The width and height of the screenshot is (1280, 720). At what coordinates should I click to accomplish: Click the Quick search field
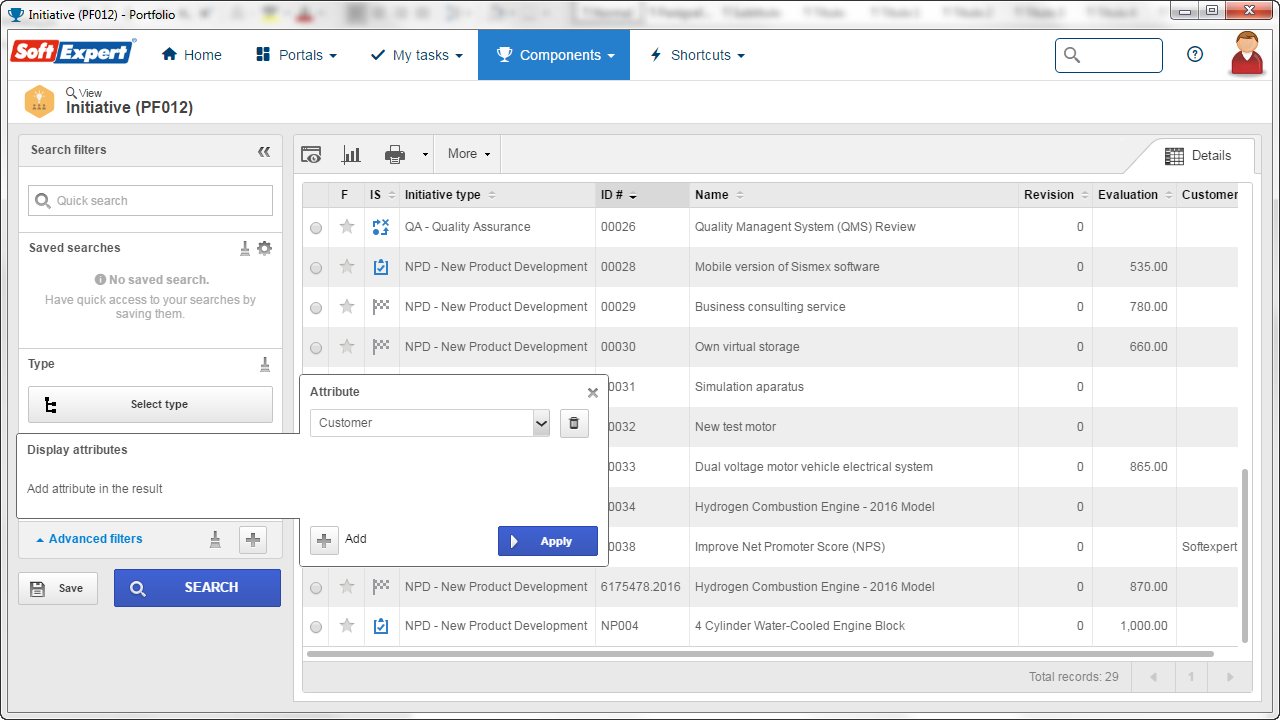(150, 200)
